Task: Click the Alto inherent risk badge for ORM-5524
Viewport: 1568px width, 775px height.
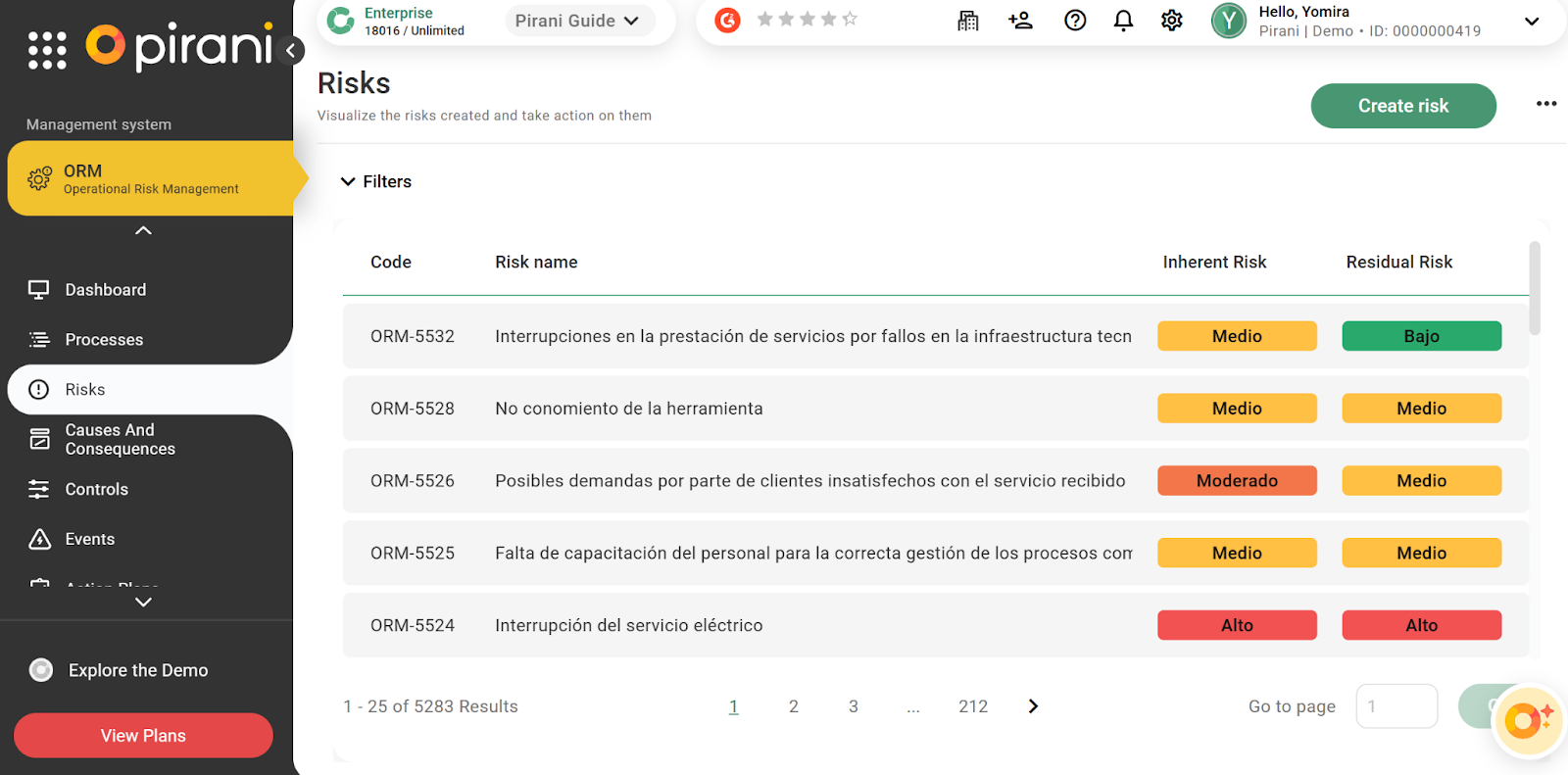Action: click(1236, 625)
